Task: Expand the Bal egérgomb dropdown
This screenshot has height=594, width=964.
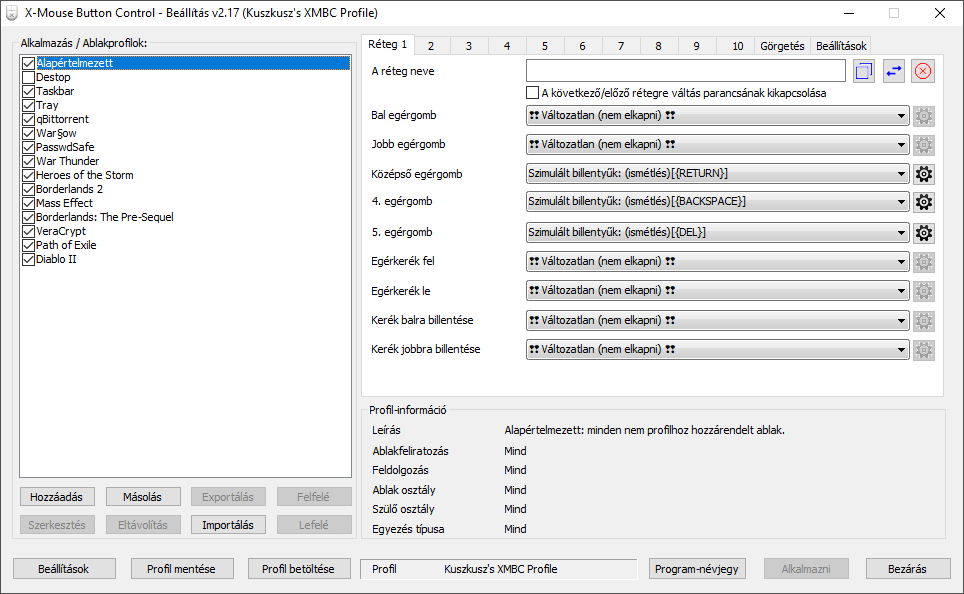Action: [717, 116]
